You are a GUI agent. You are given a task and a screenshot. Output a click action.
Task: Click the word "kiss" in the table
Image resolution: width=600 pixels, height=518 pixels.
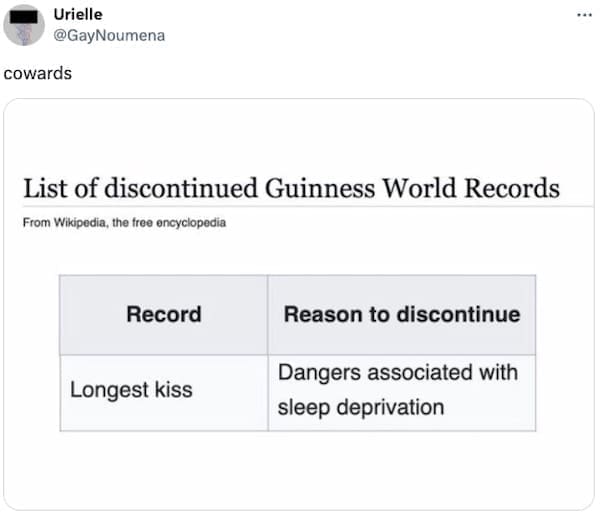point(173,389)
